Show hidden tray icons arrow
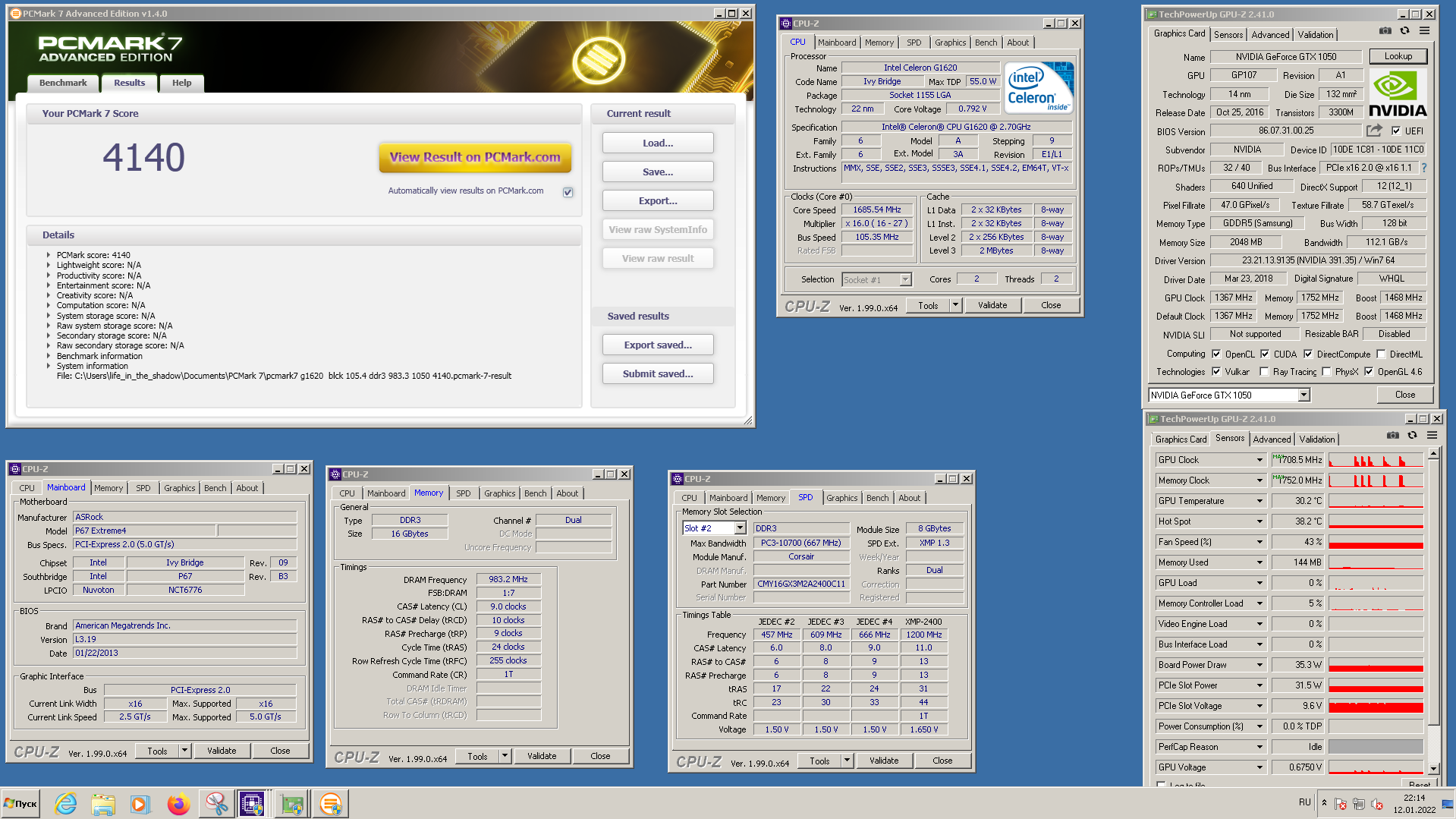This screenshot has width=1456, height=819. pos(1324,803)
